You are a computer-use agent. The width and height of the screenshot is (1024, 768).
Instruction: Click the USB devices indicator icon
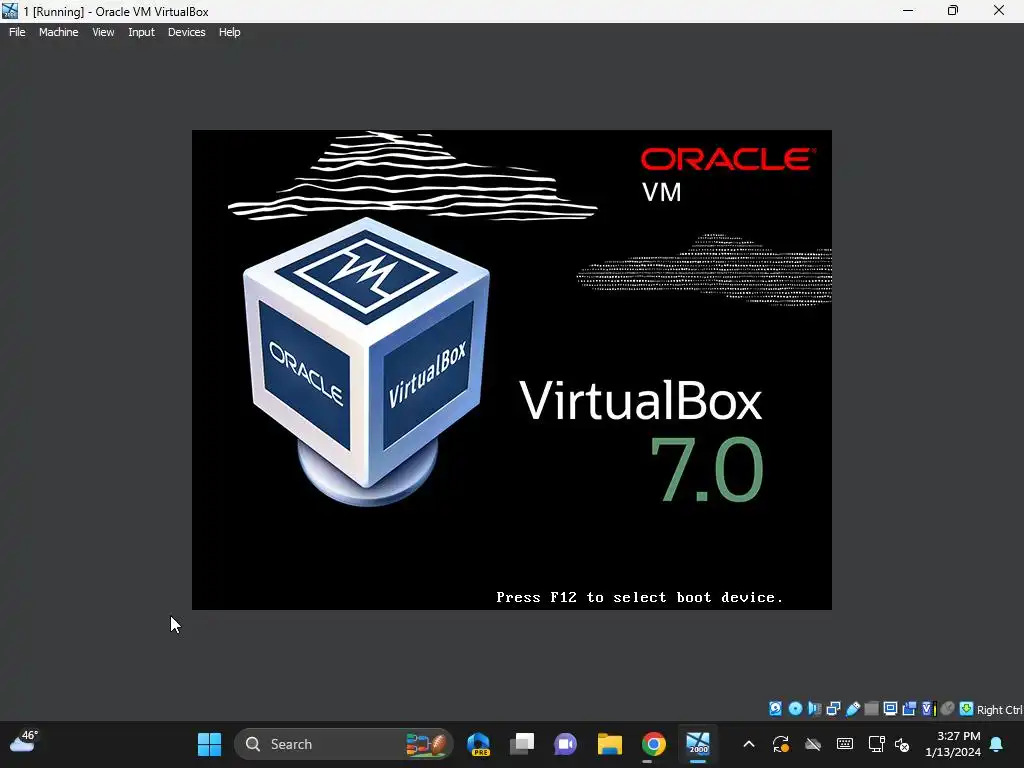pyautogui.click(x=853, y=709)
